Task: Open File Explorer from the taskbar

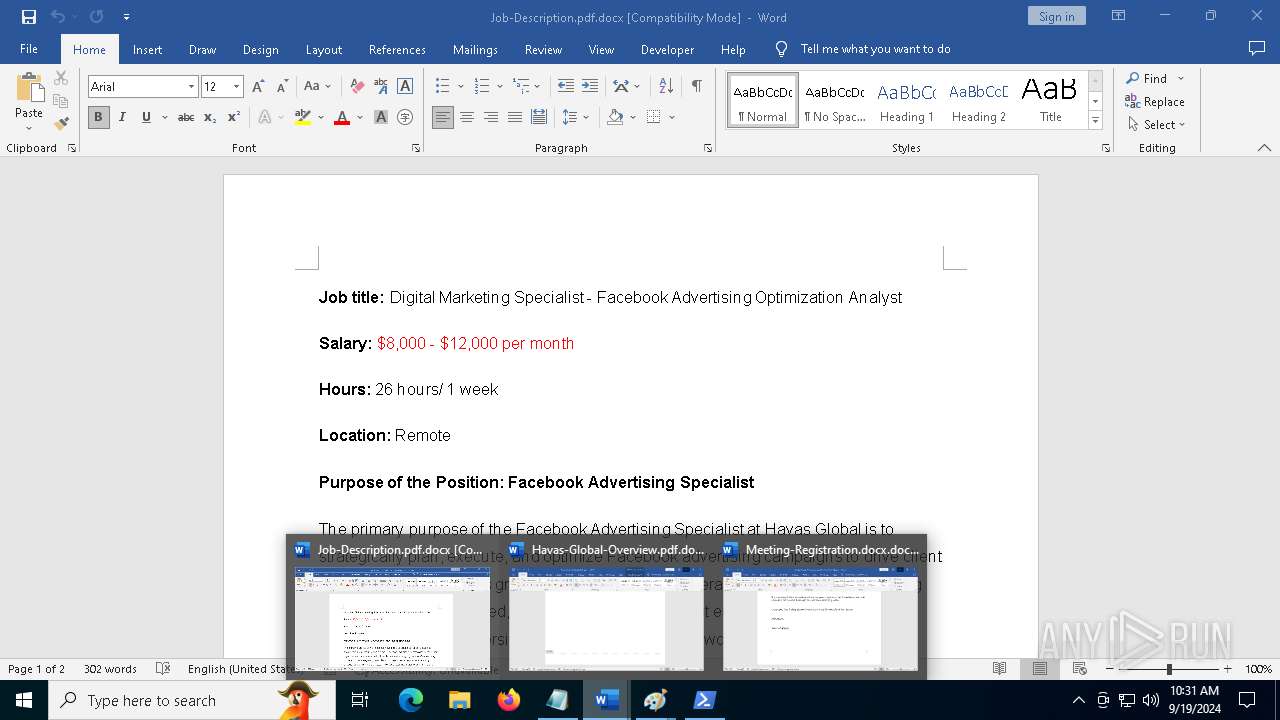Action: click(x=460, y=700)
